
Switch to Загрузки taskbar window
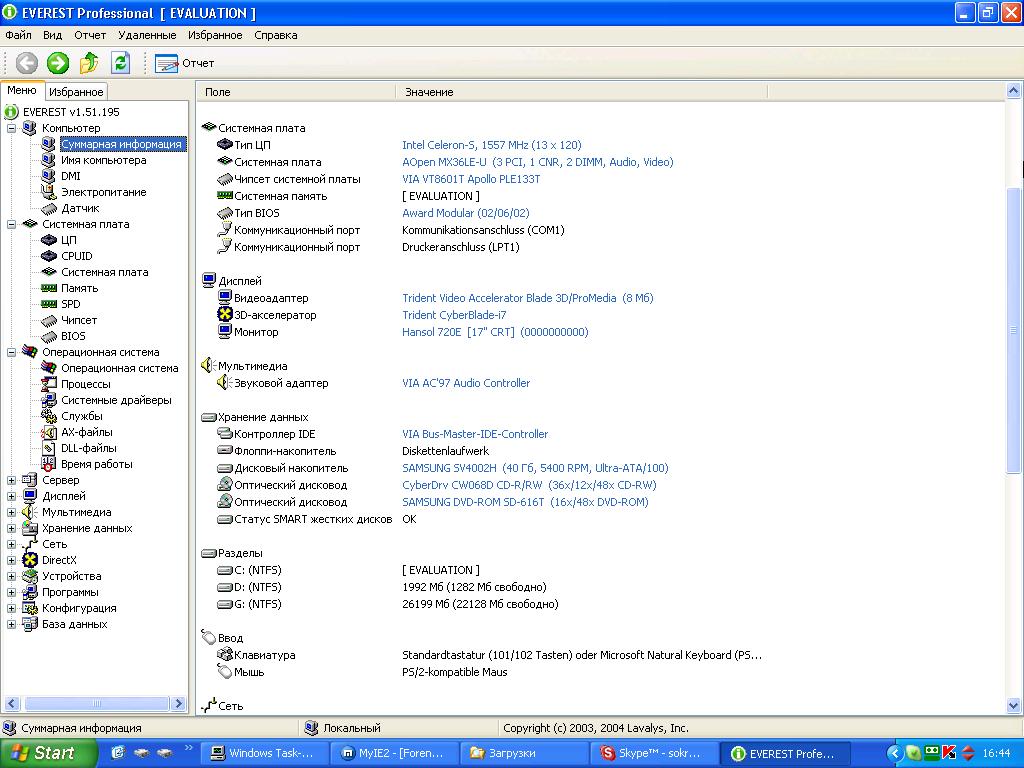point(524,753)
